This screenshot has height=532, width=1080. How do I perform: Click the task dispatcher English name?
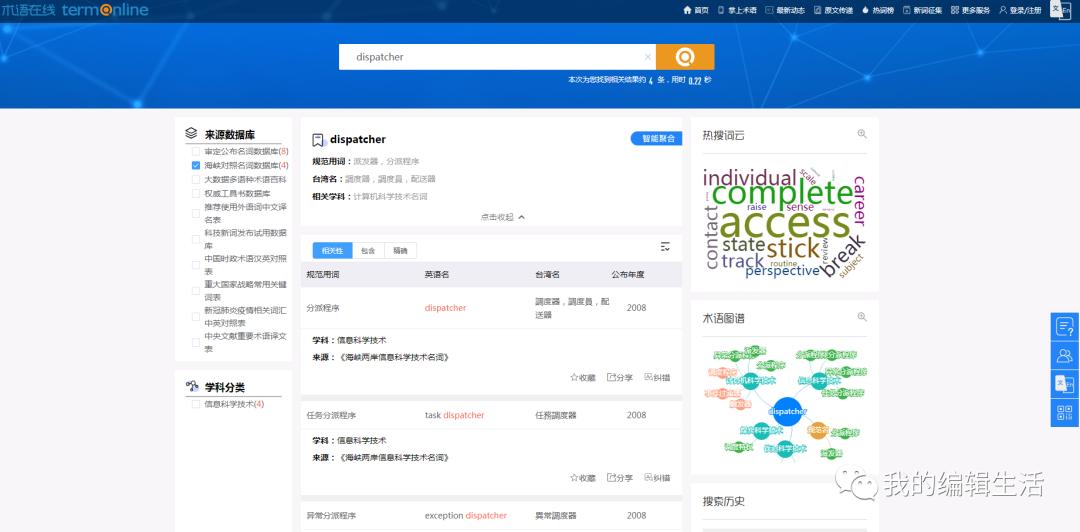point(455,416)
